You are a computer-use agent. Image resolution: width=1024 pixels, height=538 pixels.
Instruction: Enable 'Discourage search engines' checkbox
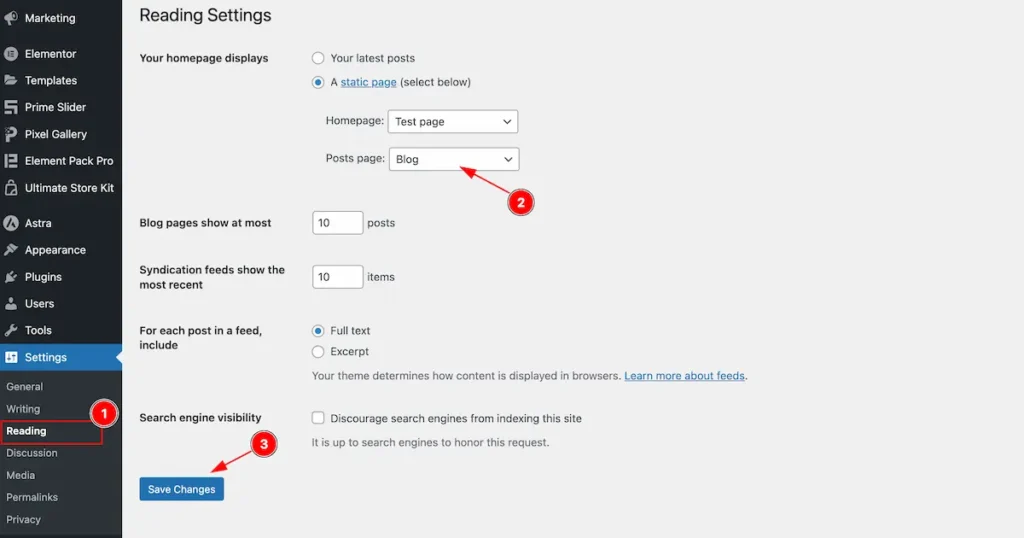coord(318,419)
